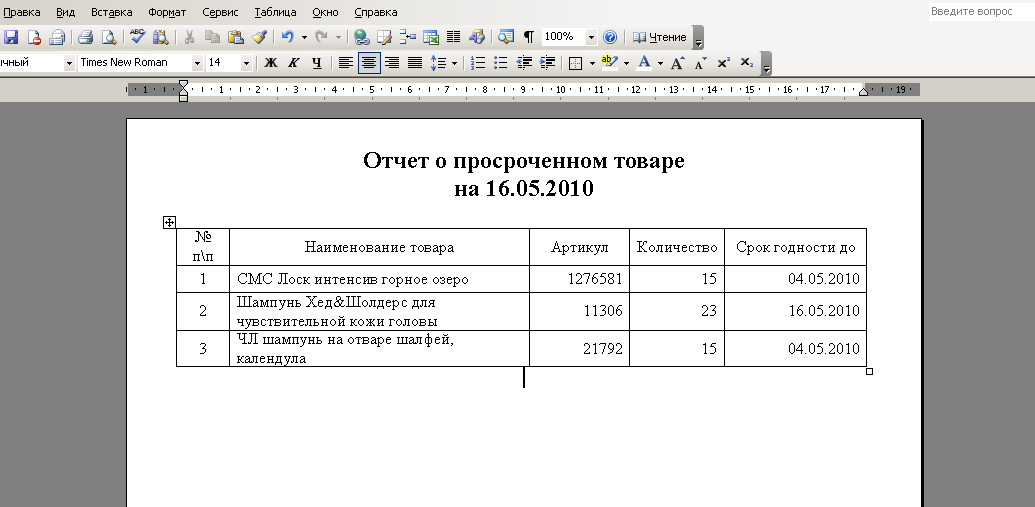Open the Формат menu
The height and width of the screenshot is (507, 1035).
tap(167, 12)
